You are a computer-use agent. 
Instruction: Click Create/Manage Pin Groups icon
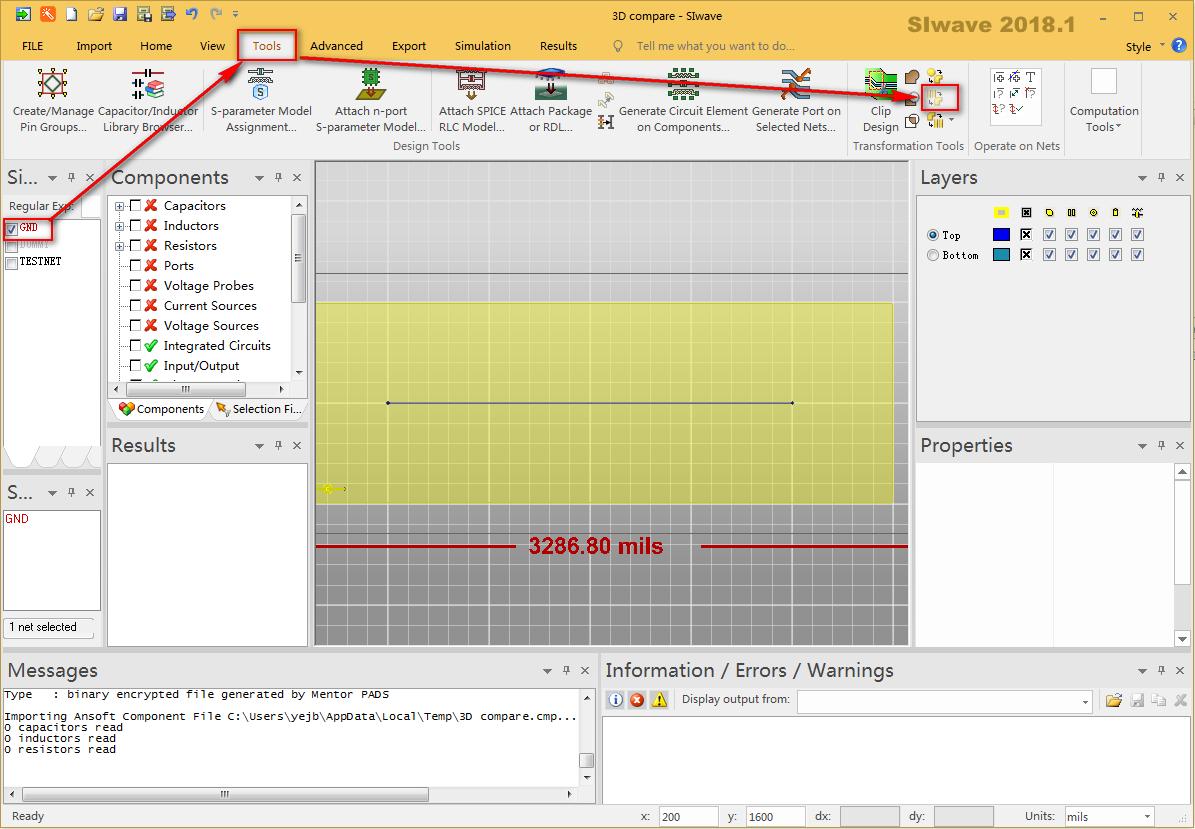(x=52, y=86)
